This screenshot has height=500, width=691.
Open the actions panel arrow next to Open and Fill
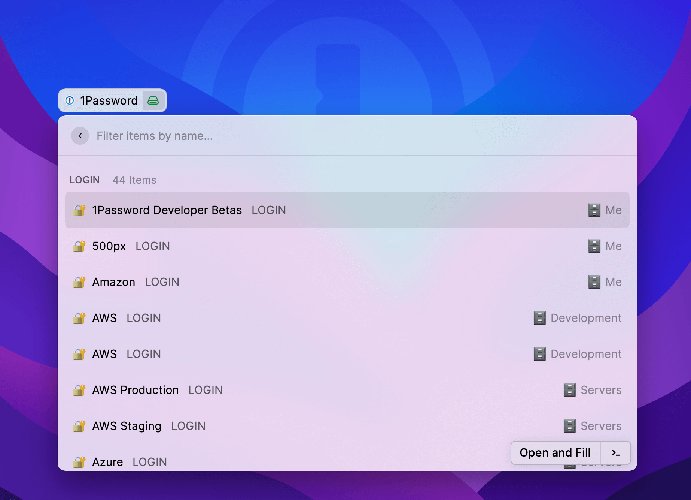point(616,453)
